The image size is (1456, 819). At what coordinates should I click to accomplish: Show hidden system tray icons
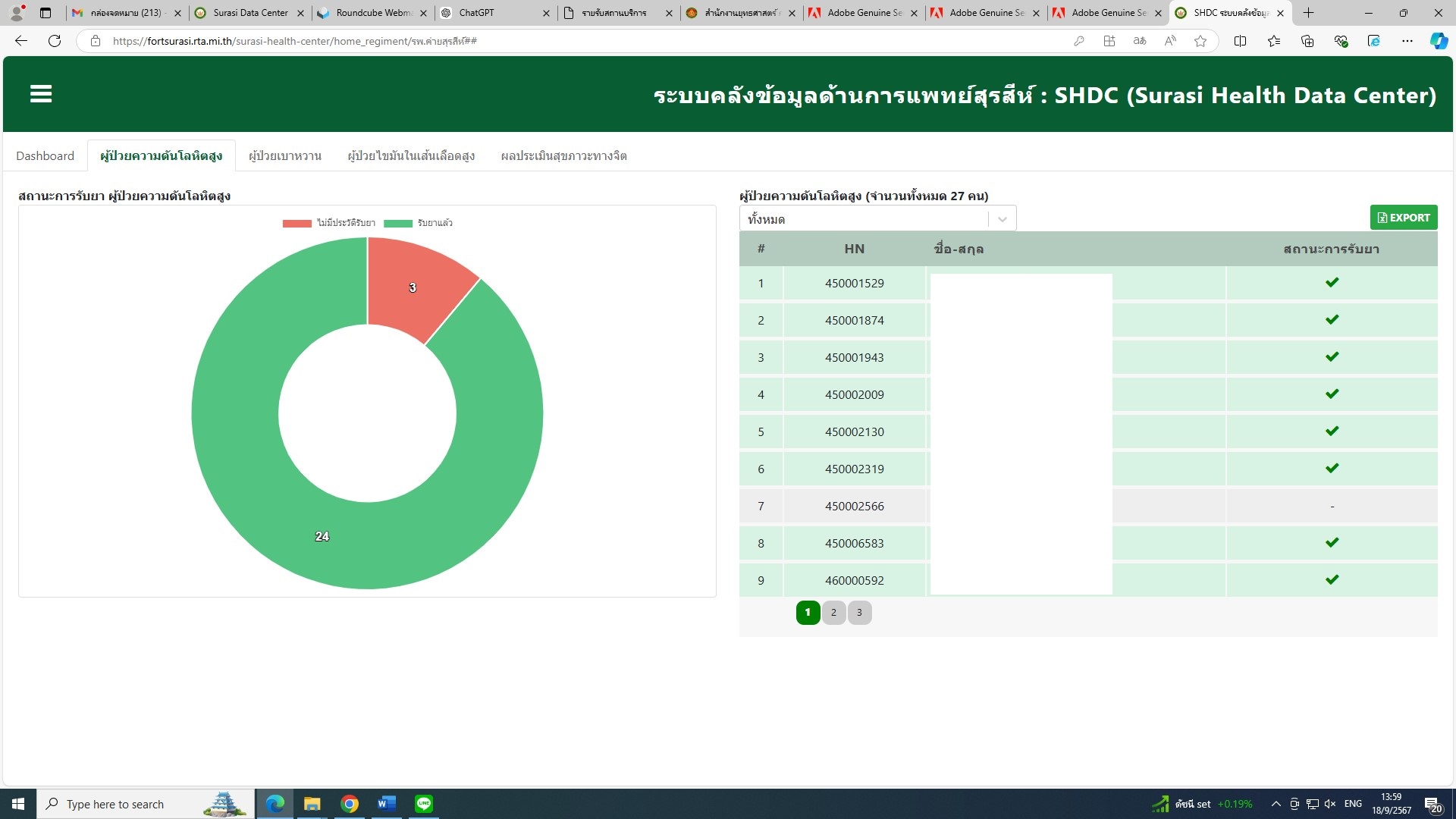[1276, 804]
